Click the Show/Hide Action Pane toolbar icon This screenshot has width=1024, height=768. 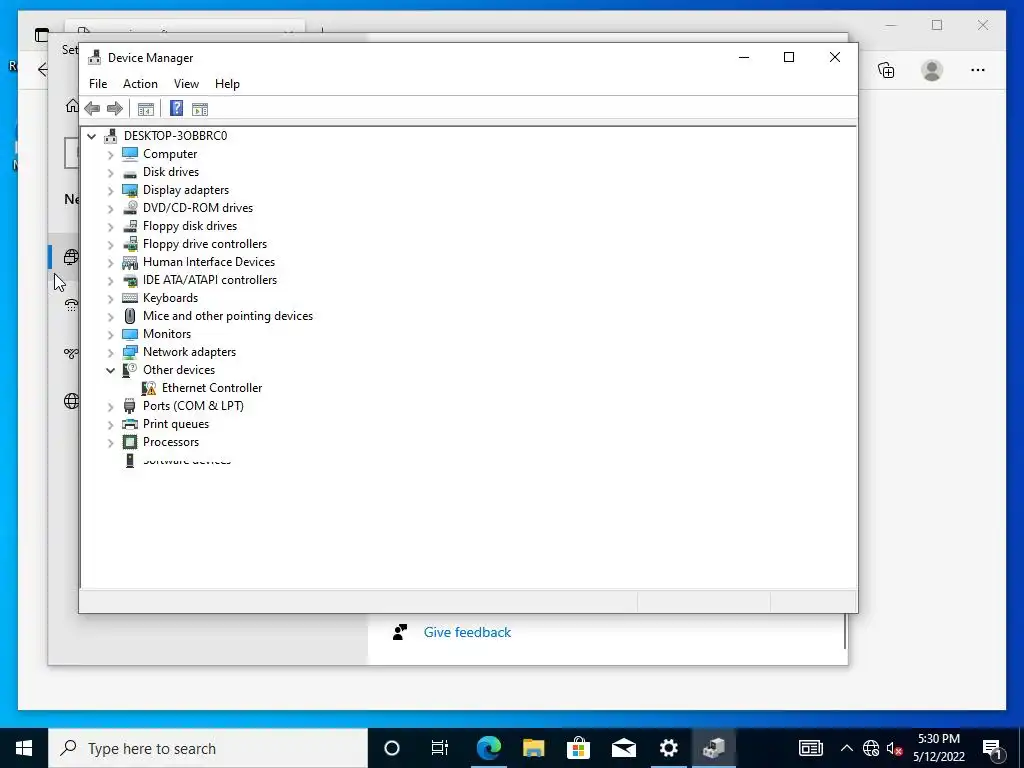(200, 109)
